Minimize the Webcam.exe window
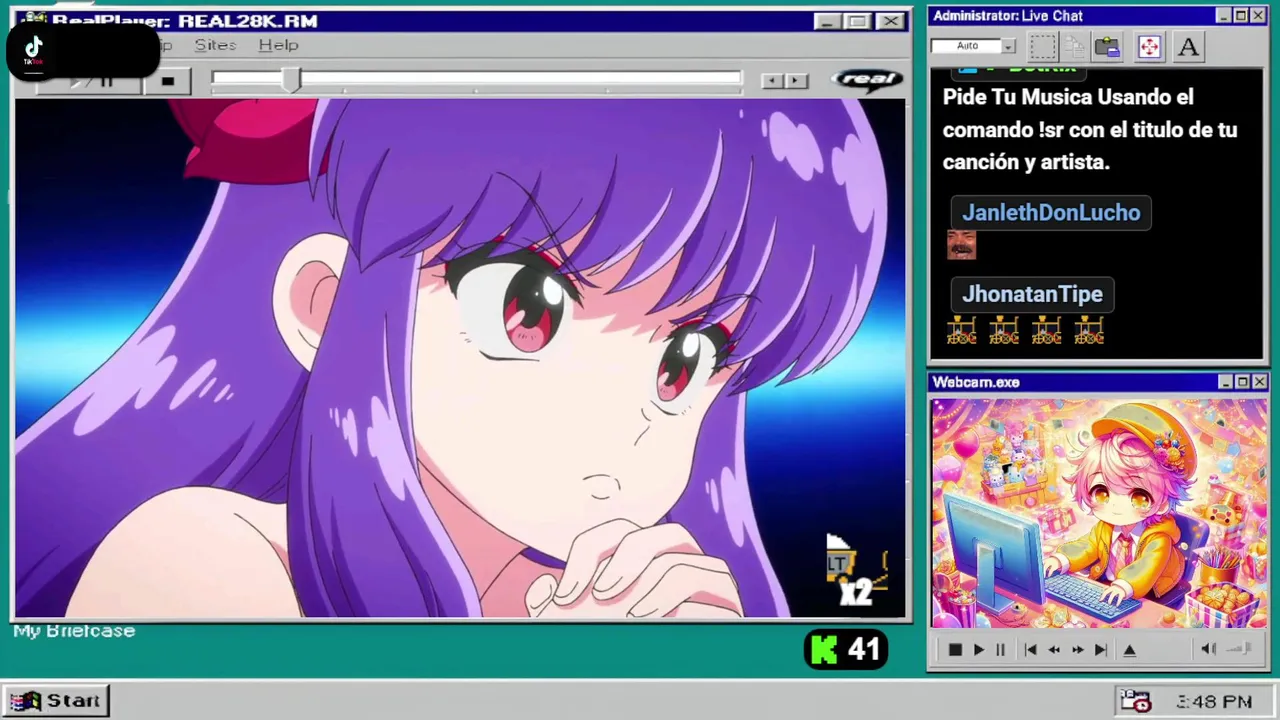 click(x=1225, y=382)
